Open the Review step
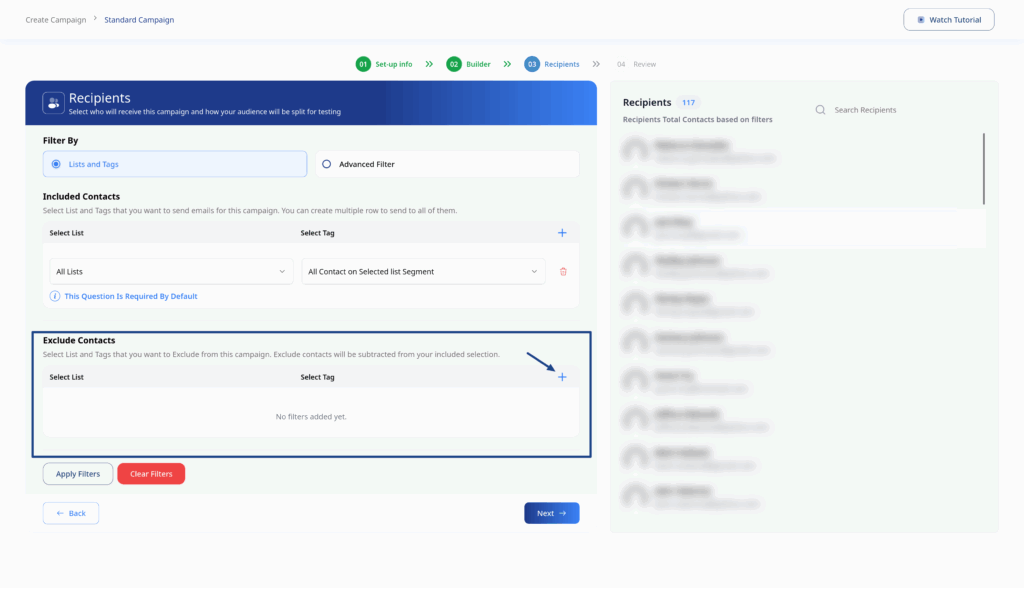 click(637, 64)
